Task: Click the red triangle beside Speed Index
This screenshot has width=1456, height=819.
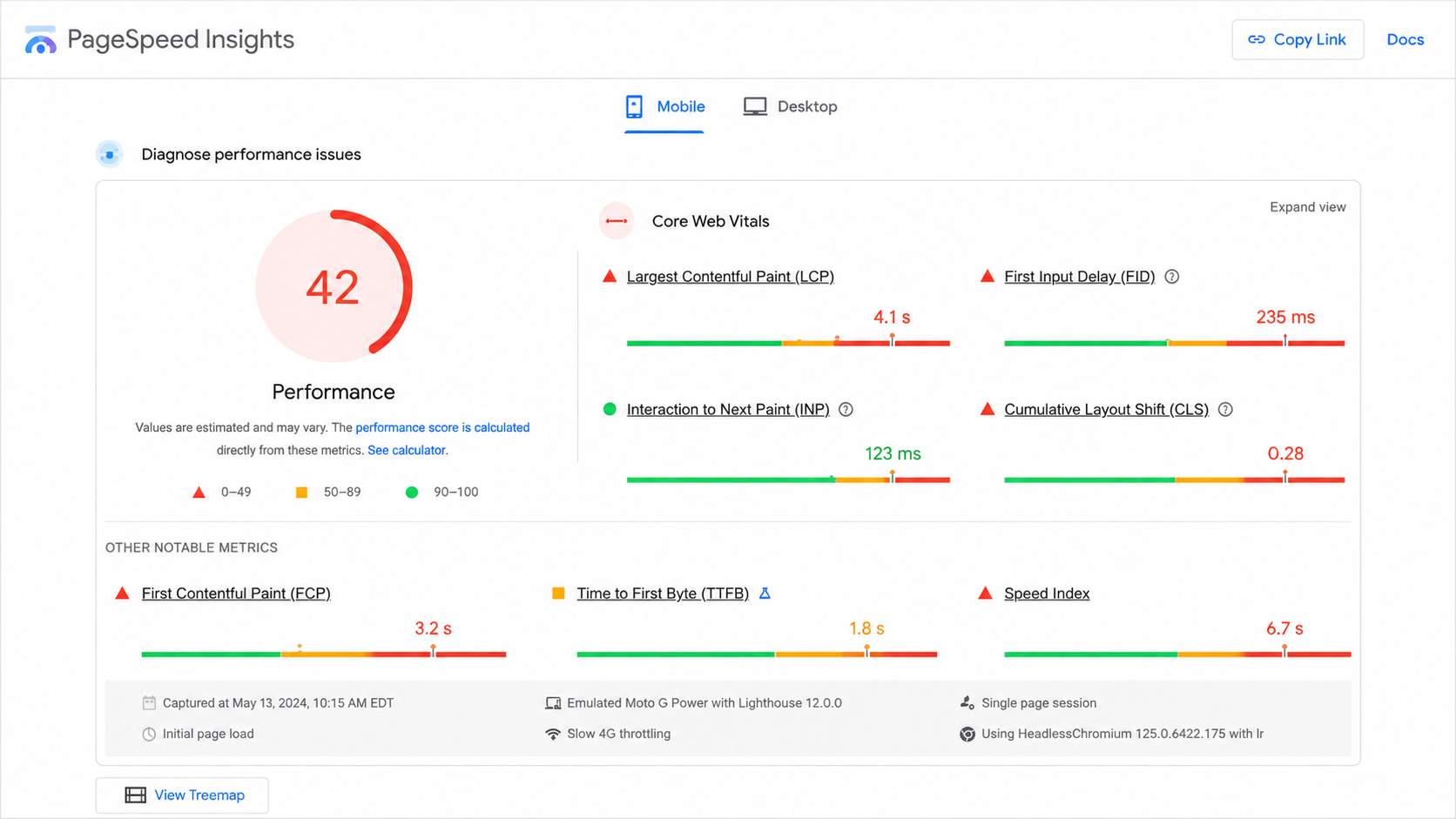Action: click(986, 594)
